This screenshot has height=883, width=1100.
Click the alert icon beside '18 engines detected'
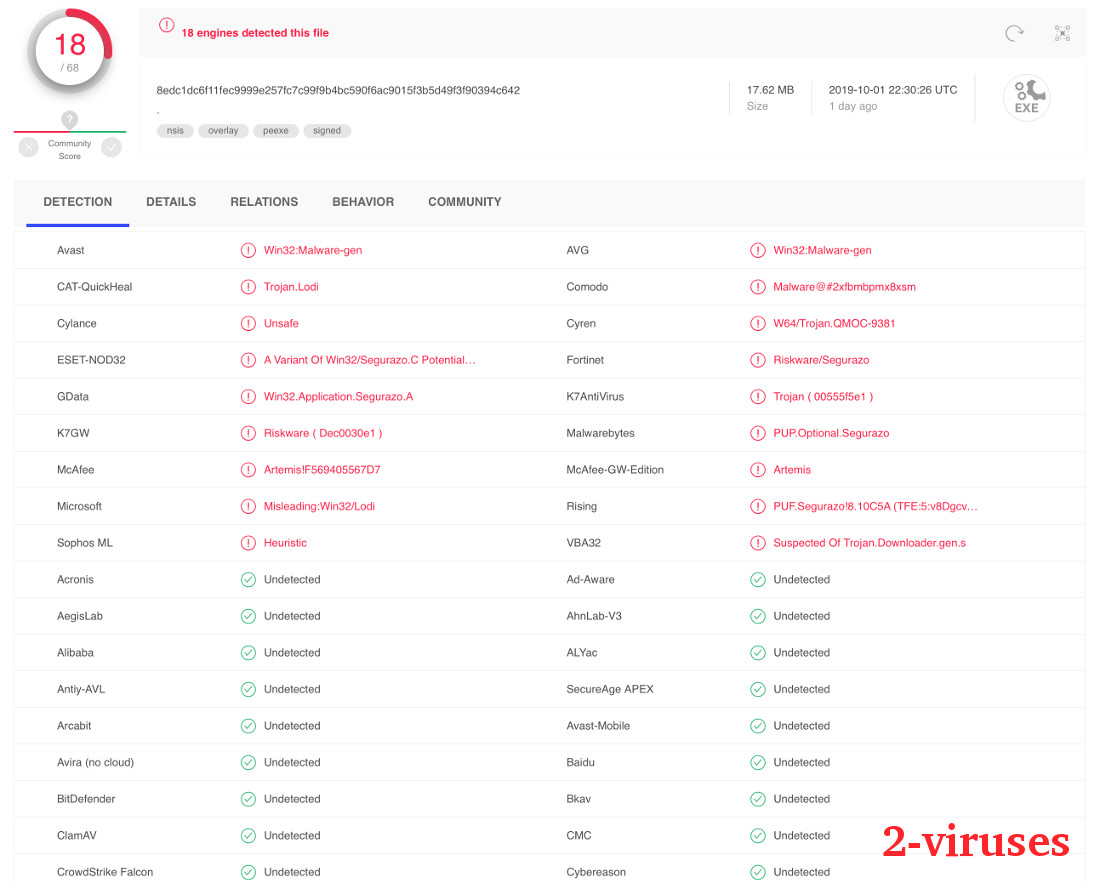pyautogui.click(x=166, y=25)
